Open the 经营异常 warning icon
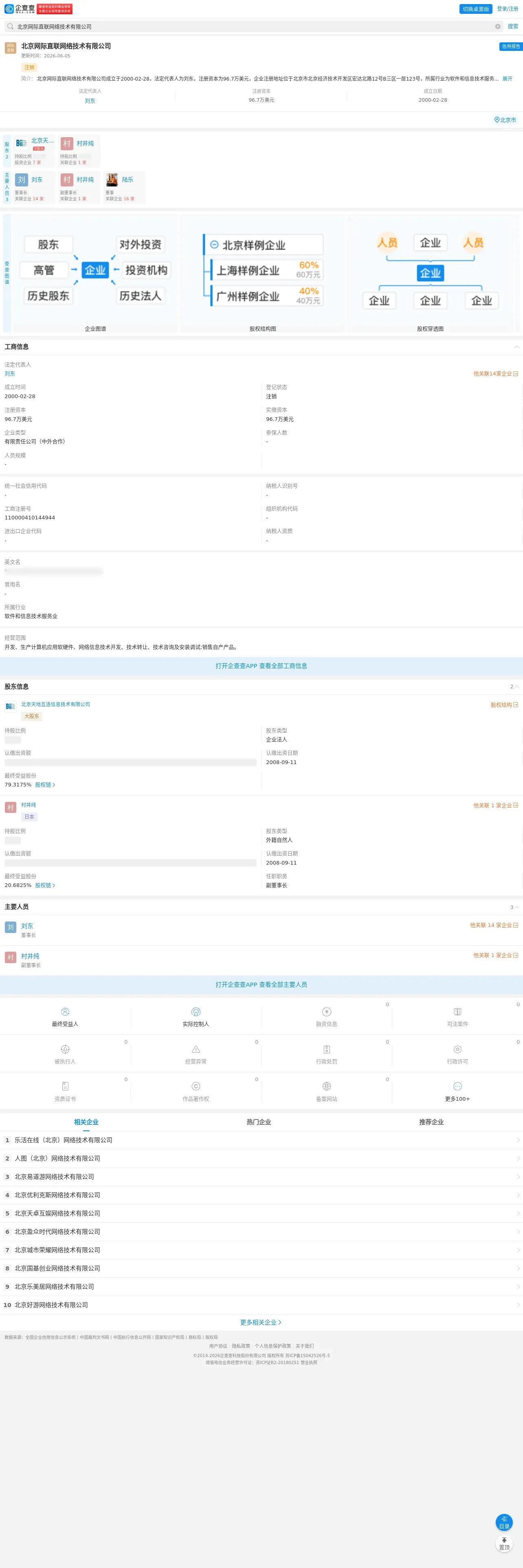 [196, 1049]
